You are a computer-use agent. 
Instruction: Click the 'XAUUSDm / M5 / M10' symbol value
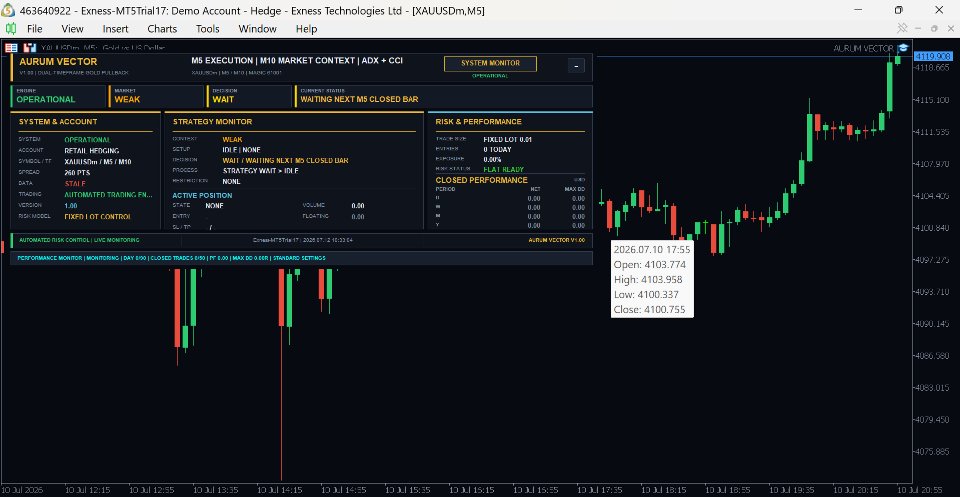pyautogui.click(x=97, y=162)
